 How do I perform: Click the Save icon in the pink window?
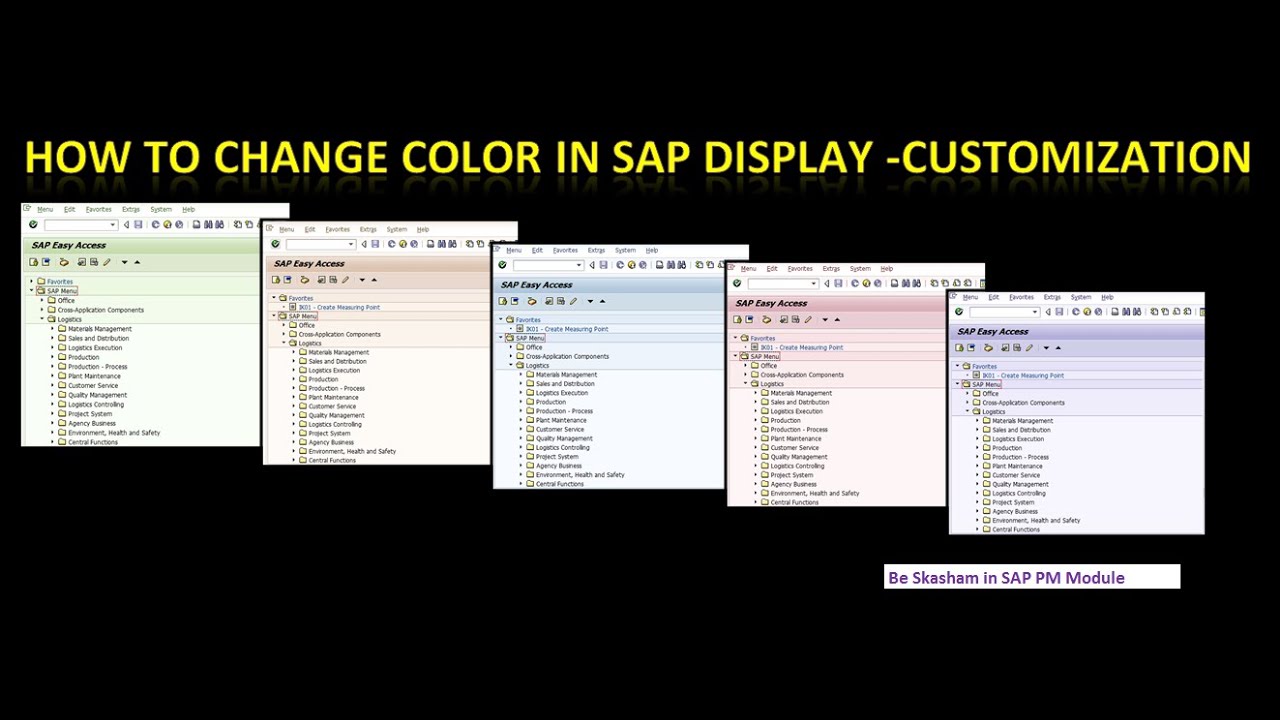coord(838,283)
